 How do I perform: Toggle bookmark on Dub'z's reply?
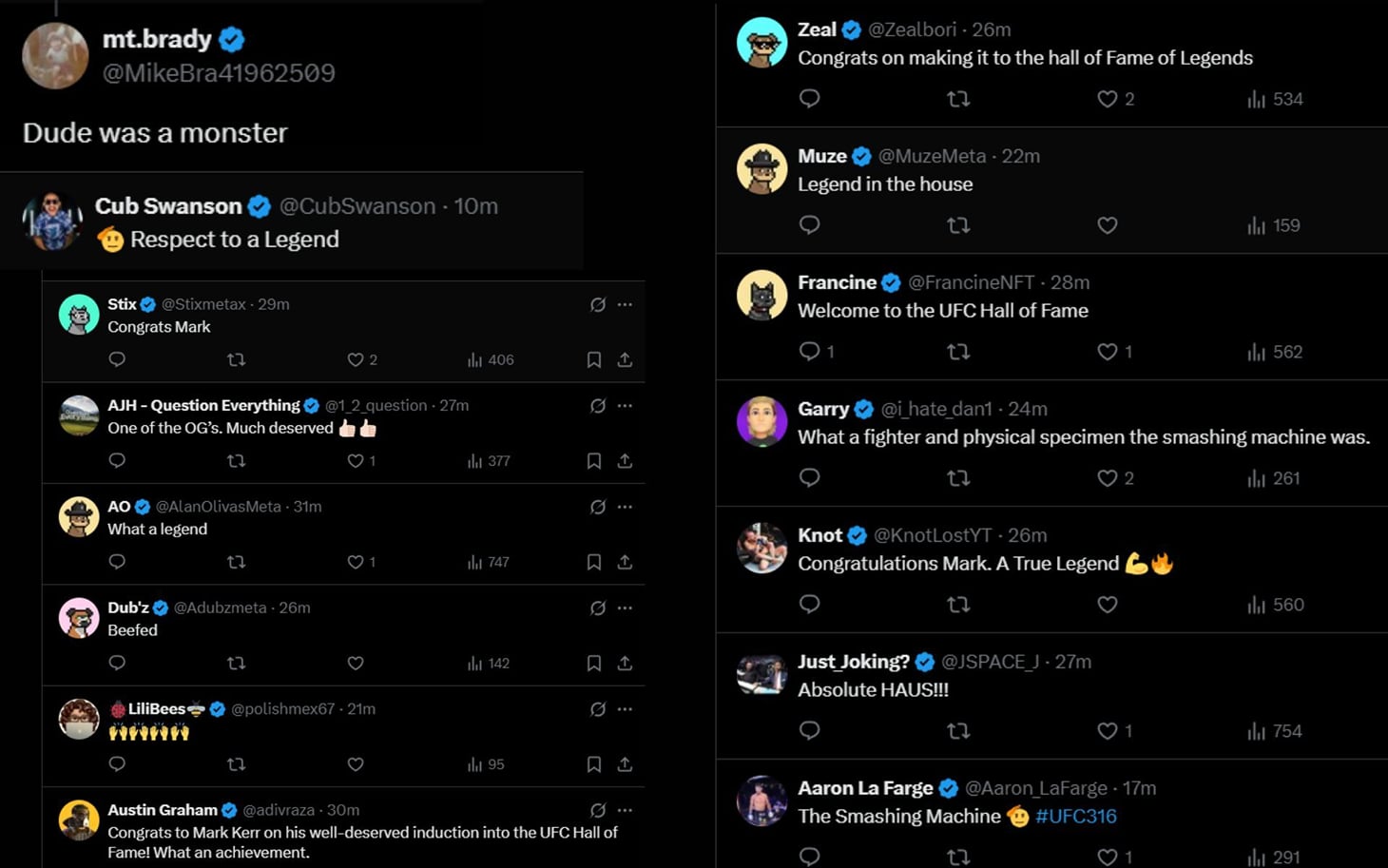click(x=594, y=664)
